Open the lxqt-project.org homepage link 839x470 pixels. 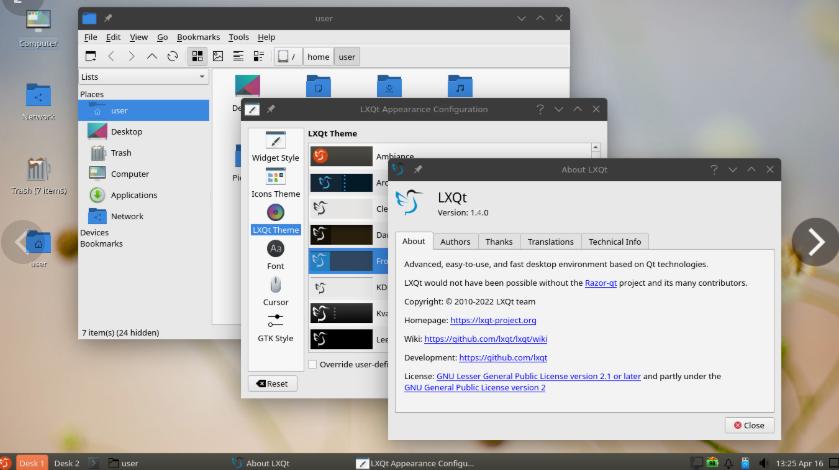[493, 320]
